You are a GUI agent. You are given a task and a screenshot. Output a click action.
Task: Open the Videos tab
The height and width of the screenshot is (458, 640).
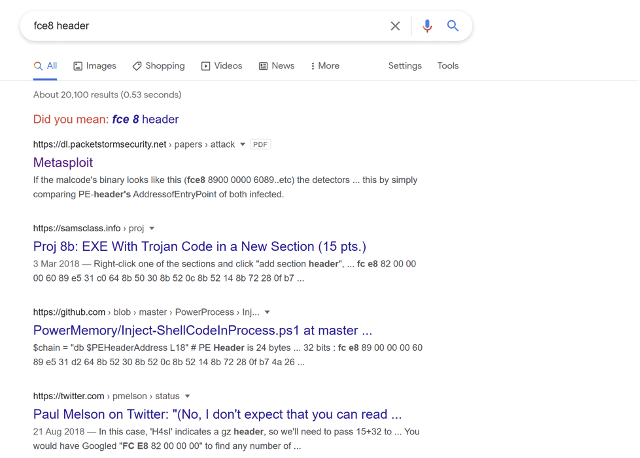[221, 66]
